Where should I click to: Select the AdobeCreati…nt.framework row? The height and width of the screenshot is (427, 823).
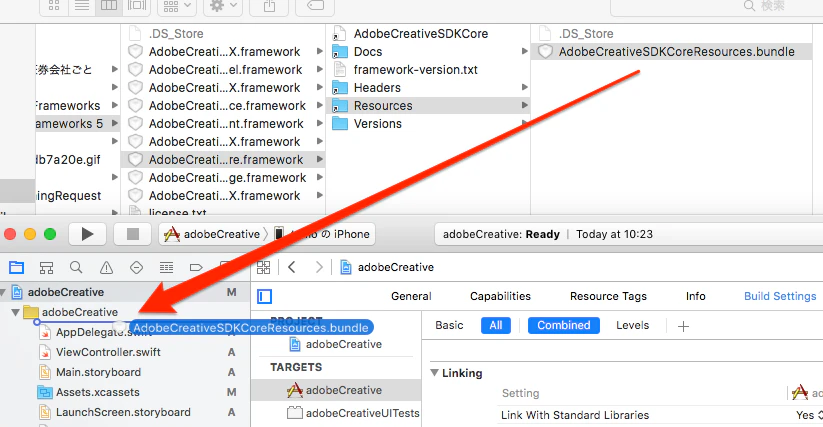(x=223, y=123)
